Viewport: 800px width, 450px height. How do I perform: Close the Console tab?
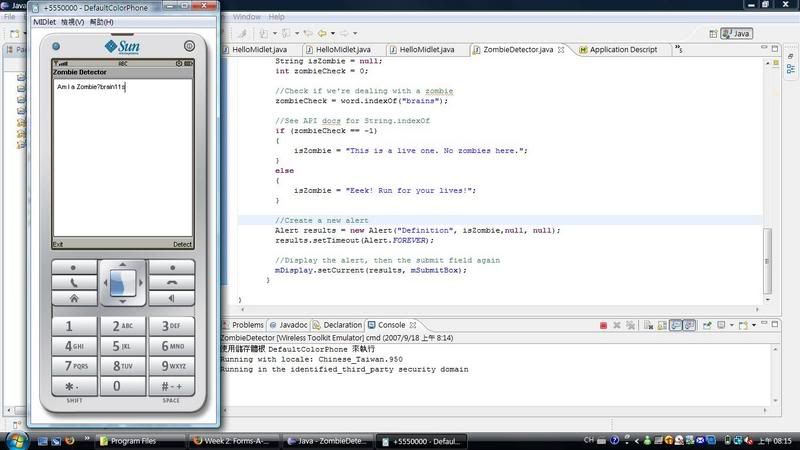click(x=413, y=325)
